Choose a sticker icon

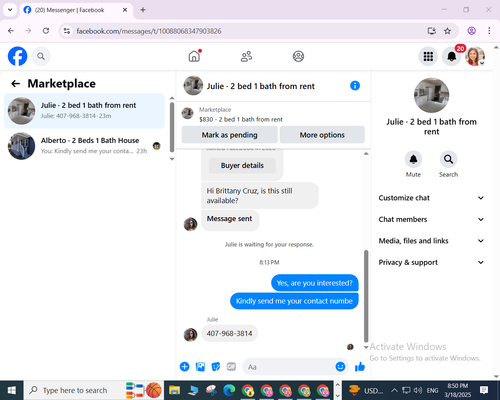point(216,367)
